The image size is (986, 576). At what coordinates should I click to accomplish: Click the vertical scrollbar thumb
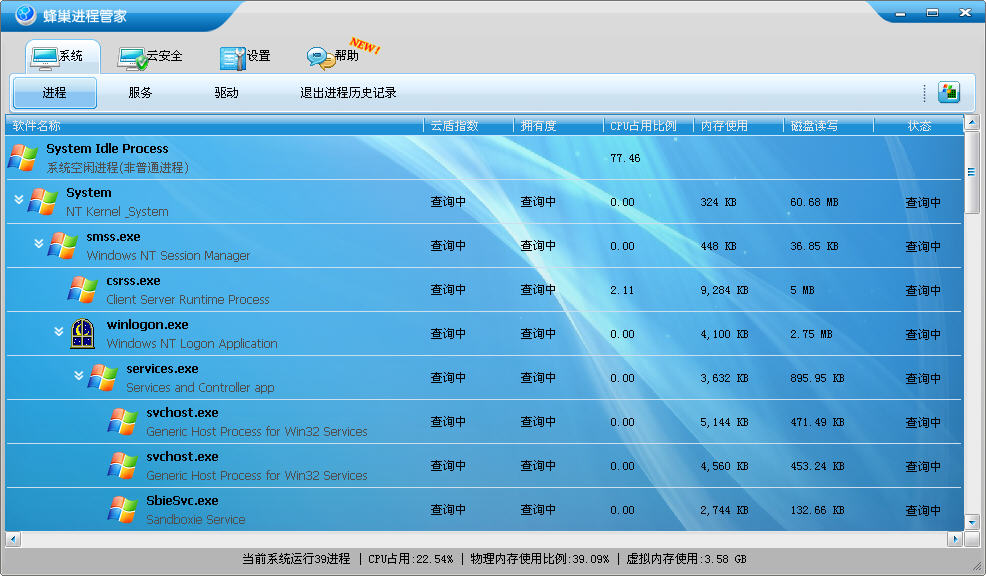coord(972,172)
